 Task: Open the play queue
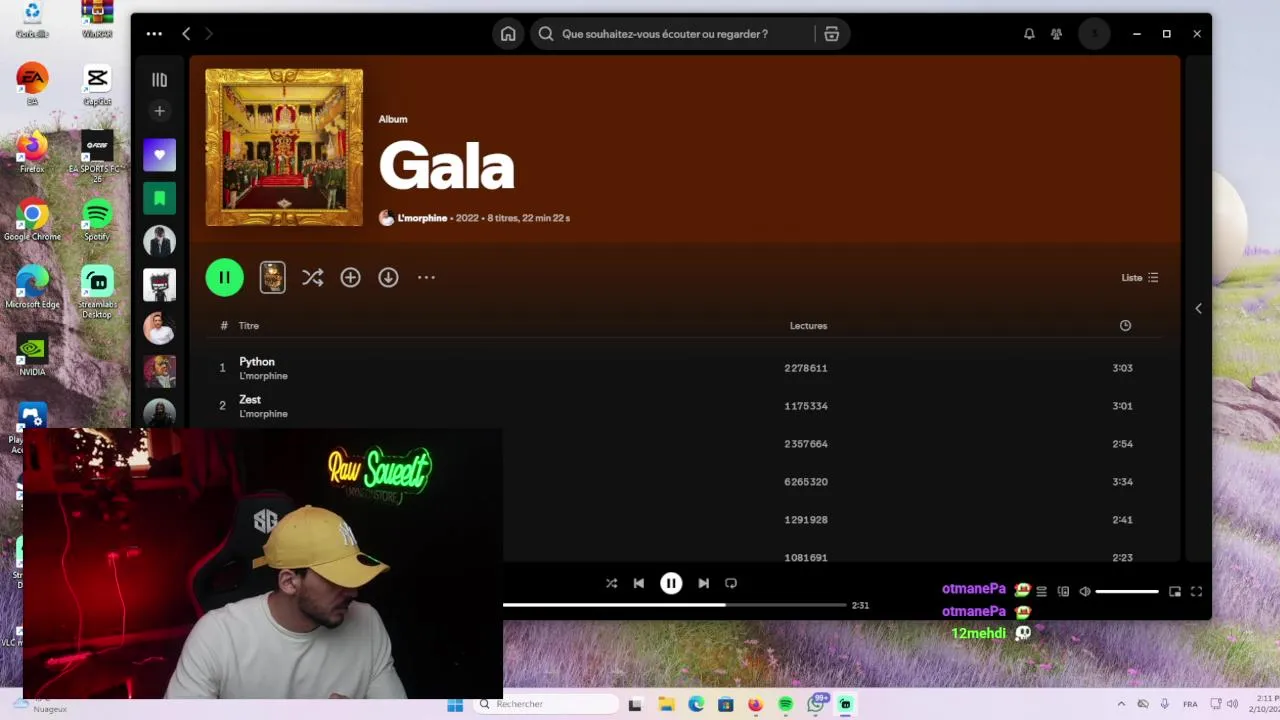(x=1041, y=591)
